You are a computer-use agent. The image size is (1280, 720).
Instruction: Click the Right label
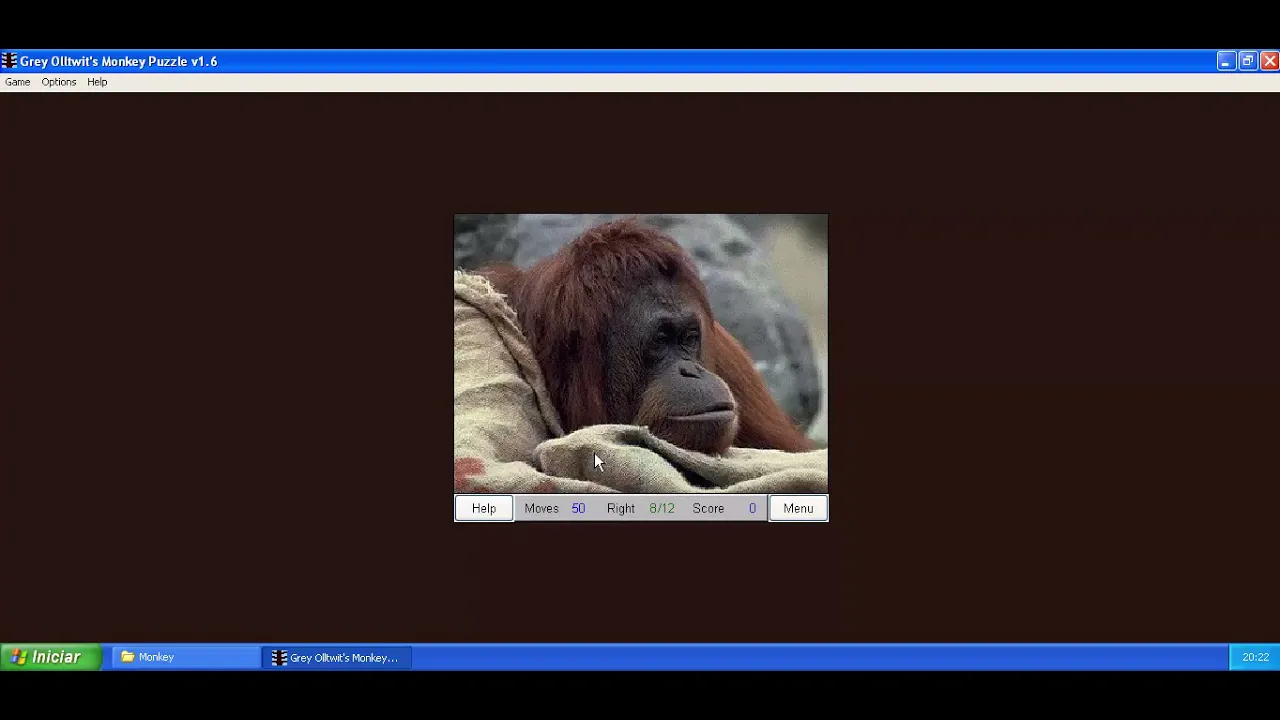pos(621,508)
